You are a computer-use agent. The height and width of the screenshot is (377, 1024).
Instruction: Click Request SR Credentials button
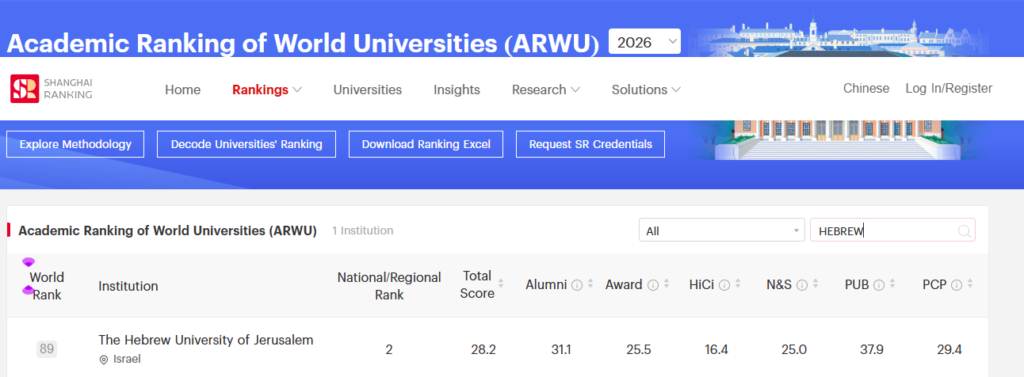(590, 144)
